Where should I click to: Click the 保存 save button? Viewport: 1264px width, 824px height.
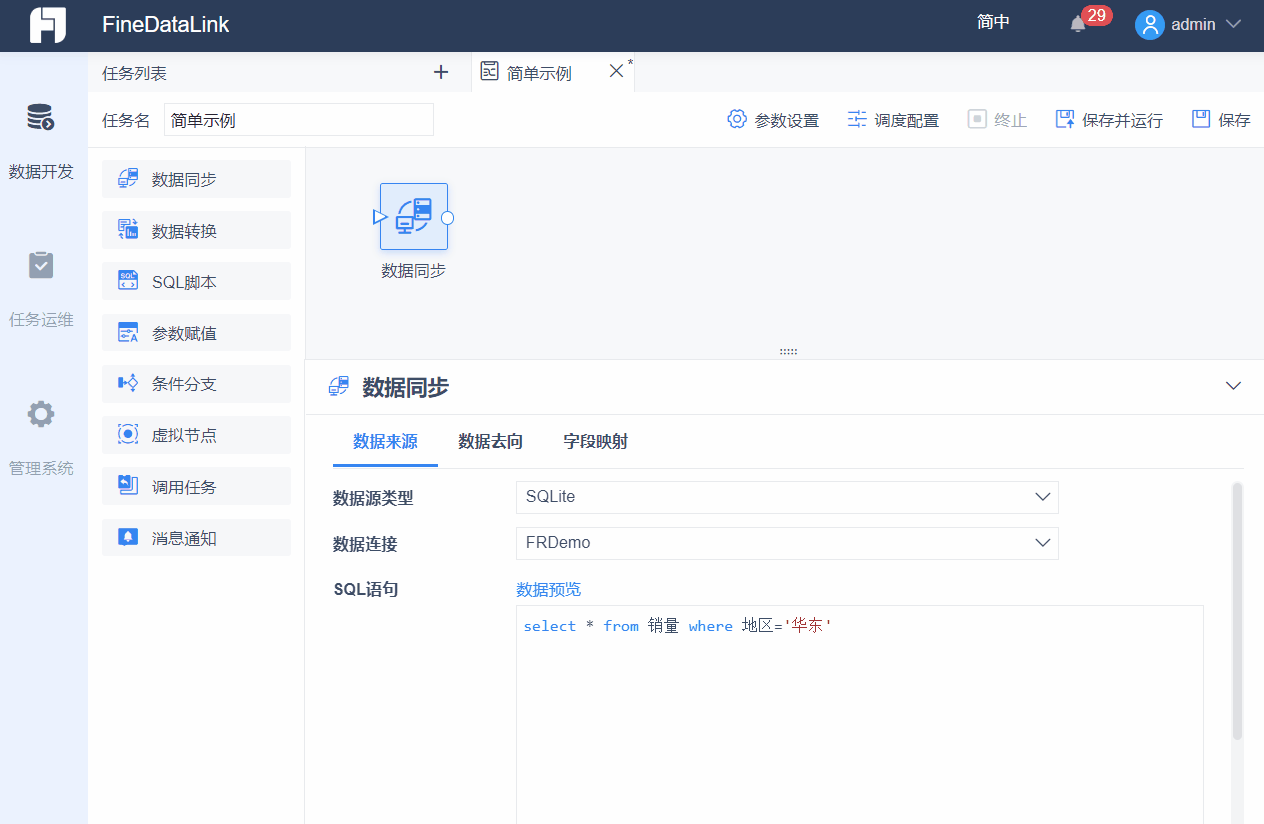click(x=1221, y=120)
